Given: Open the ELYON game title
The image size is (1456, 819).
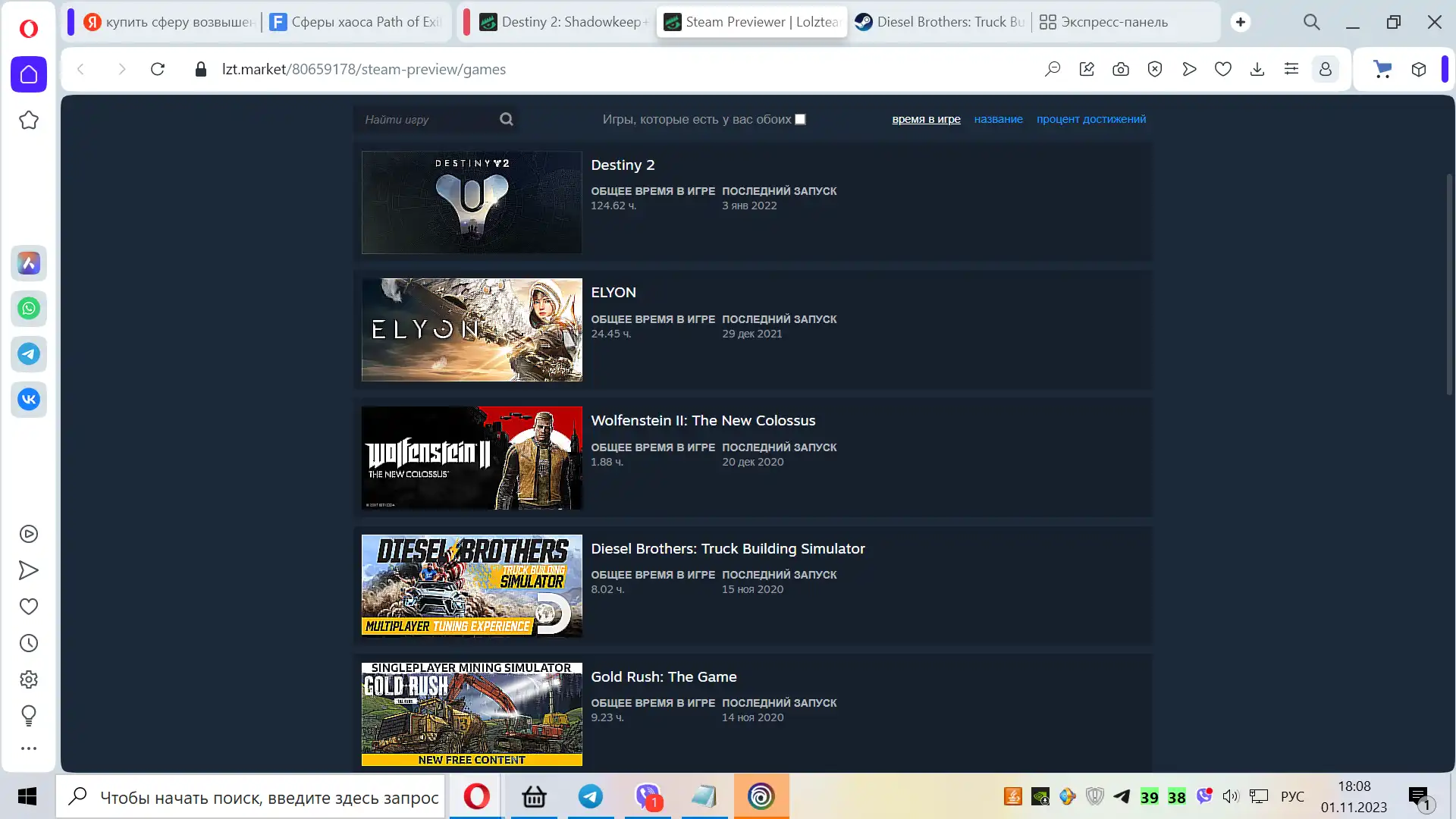Looking at the screenshot, I should coord(613,292).
